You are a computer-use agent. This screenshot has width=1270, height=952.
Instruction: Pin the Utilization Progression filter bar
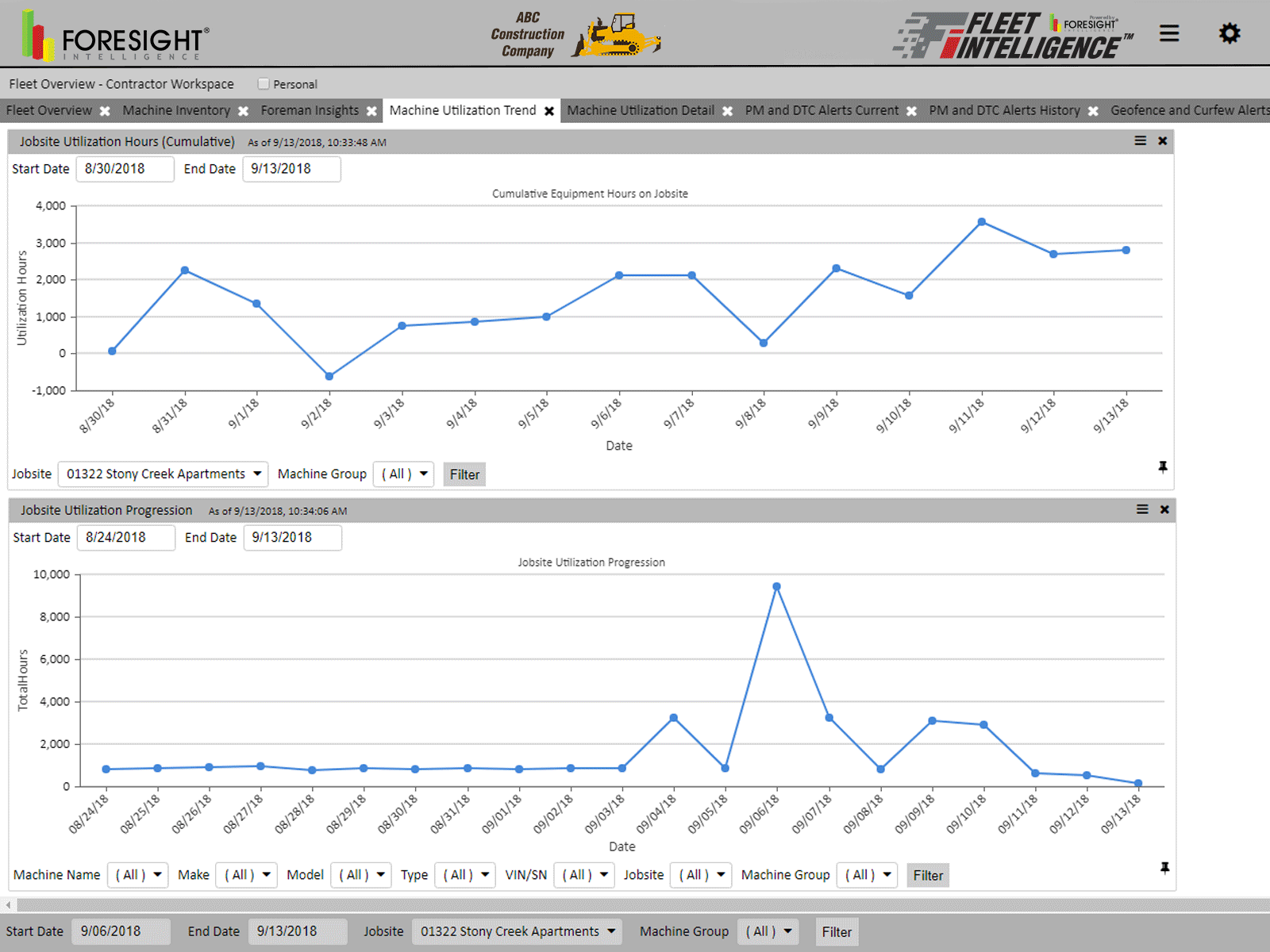point(1164,868)
